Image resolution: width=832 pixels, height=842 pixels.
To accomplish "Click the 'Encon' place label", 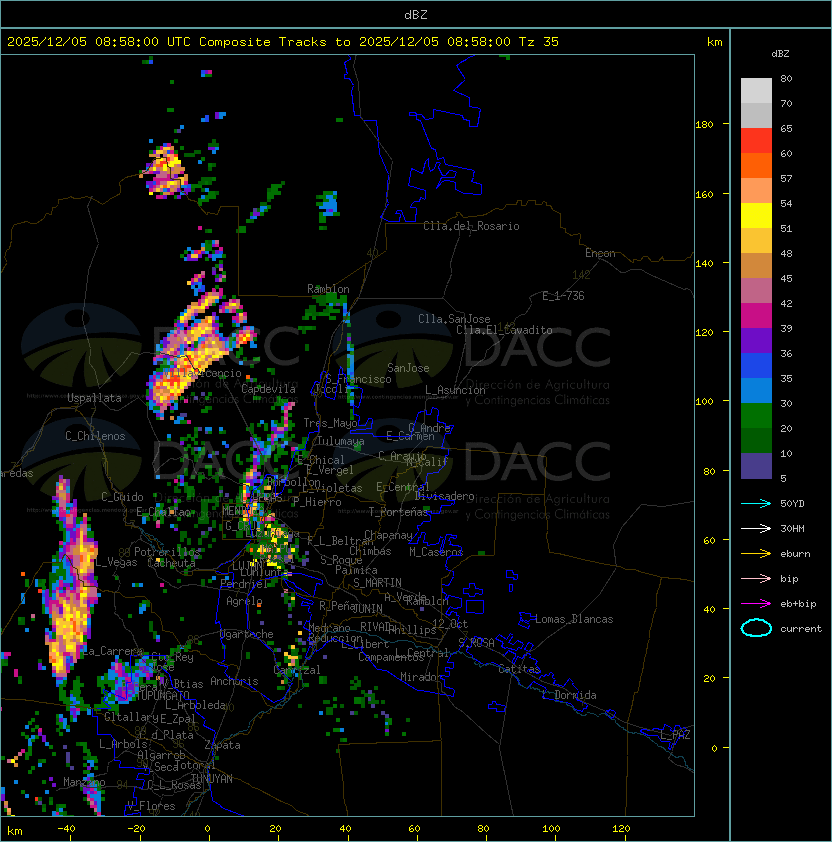I will point(600,253).
